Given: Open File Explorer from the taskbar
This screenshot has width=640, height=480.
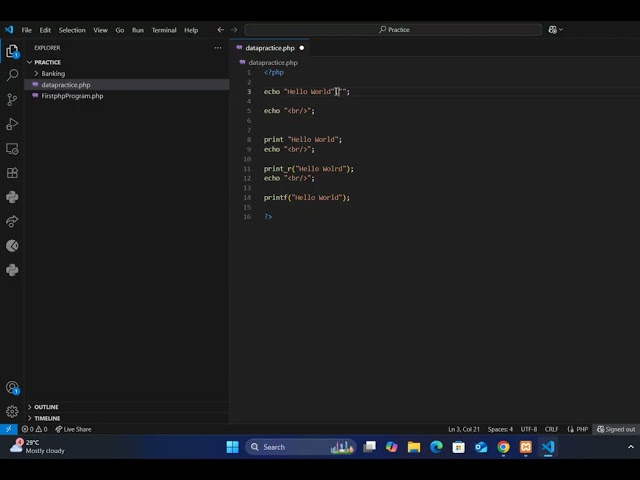Looking at the screenshot, I should (x=414, y=447).
